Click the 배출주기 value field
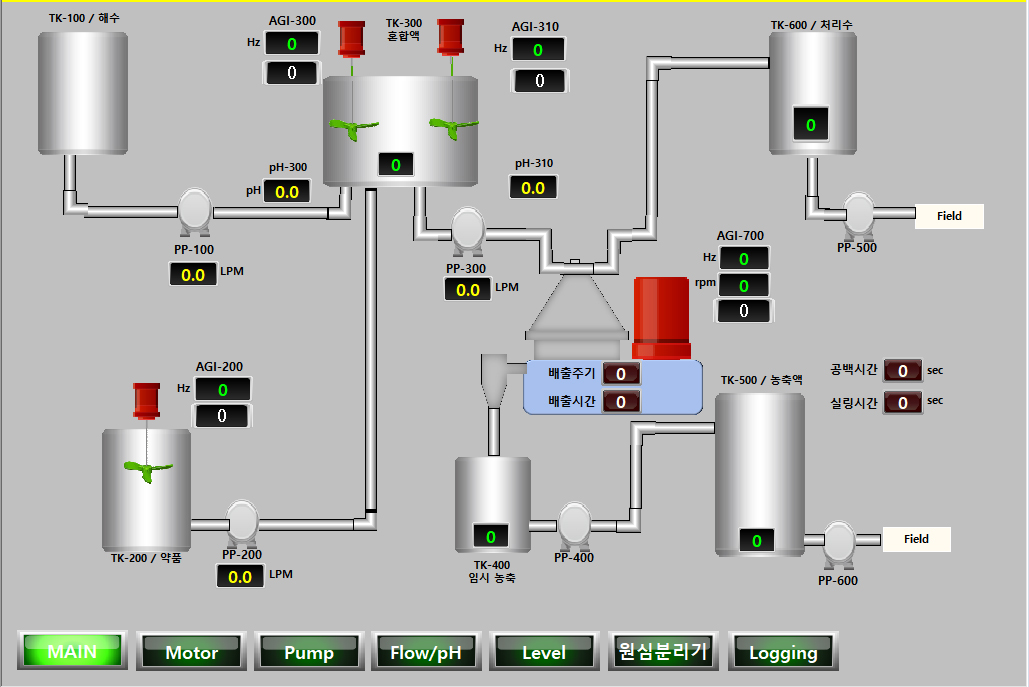 621,374
